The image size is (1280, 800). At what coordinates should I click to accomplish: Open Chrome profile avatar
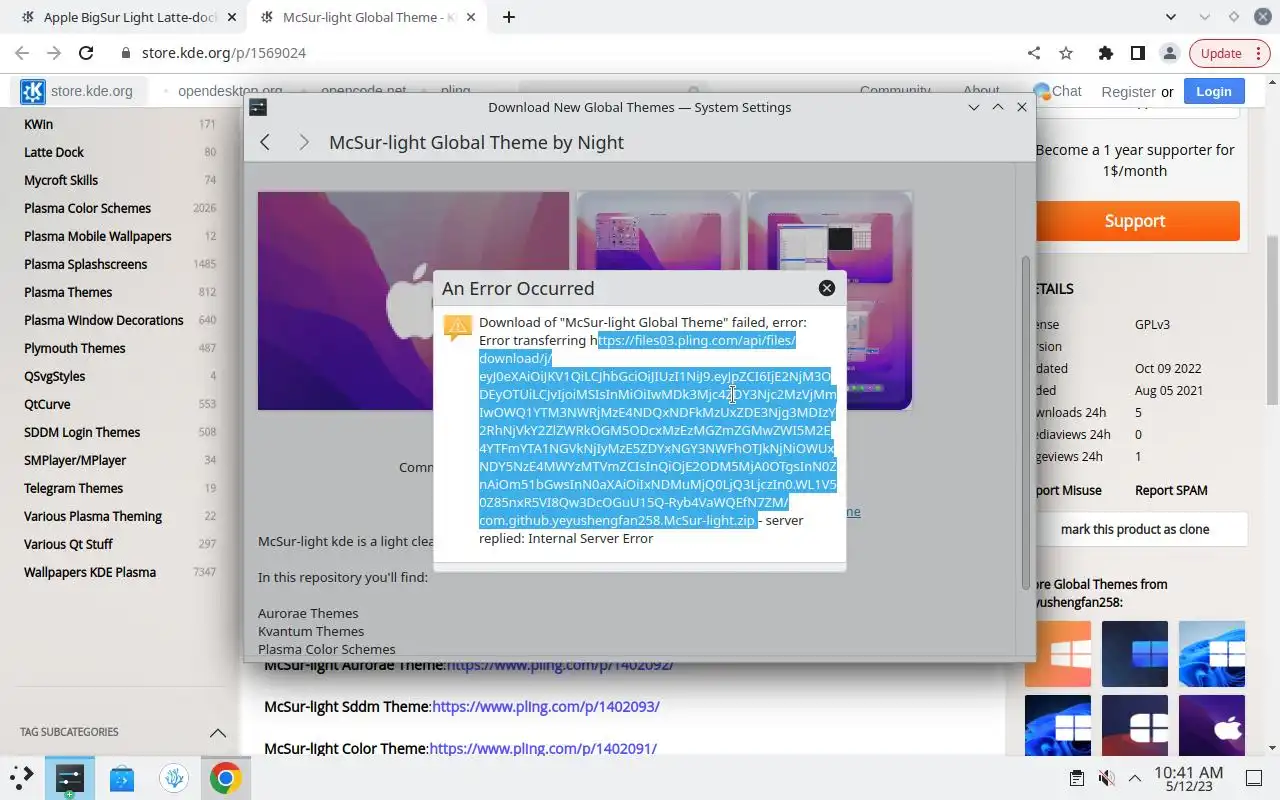[1169, 53]
